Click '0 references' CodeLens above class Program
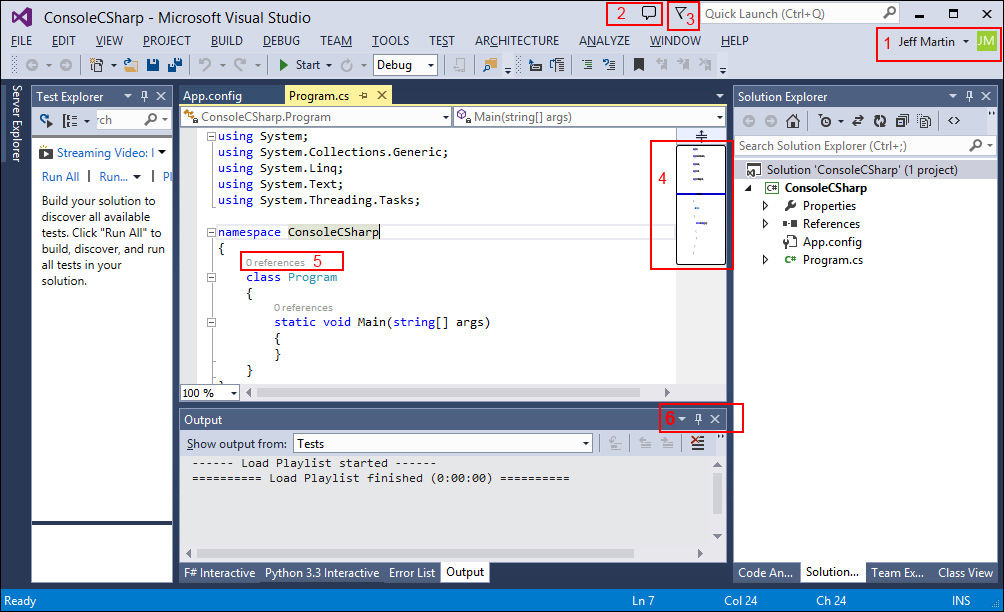The height and width of the screenshot is (612, 1004). point(275,262)
